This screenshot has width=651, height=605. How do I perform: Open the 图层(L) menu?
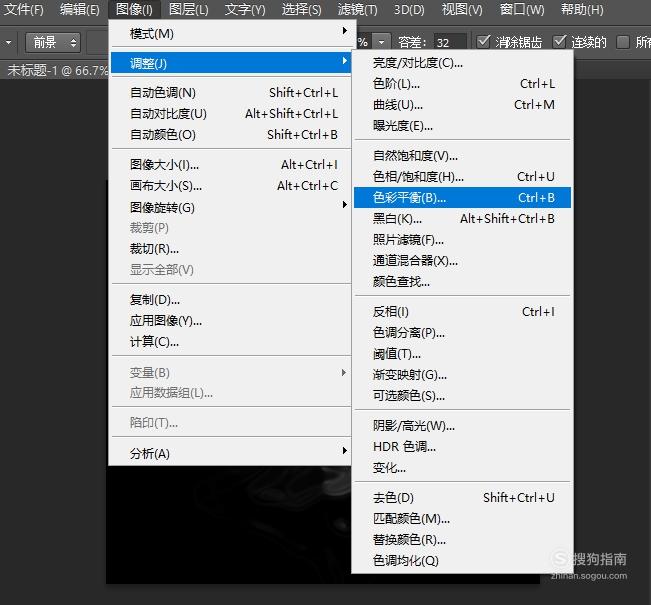(x=189, y=9)
